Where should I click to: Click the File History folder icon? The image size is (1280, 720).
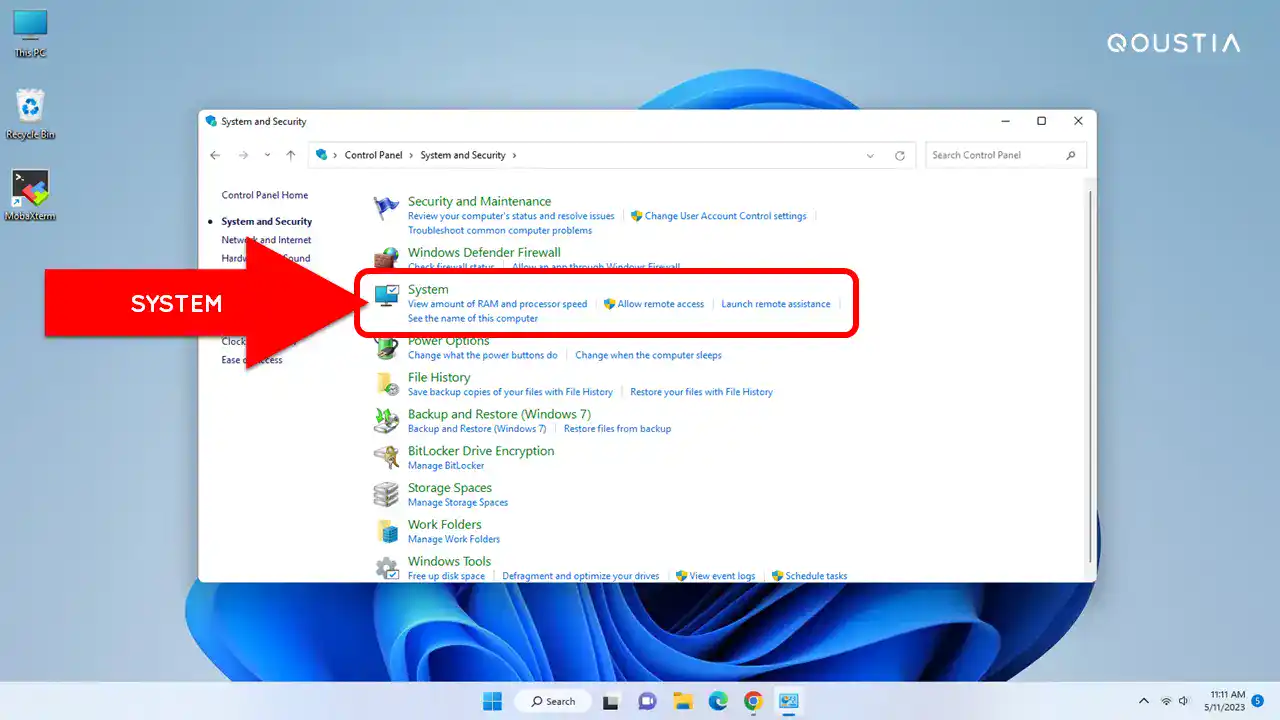(x=386, y=384)
